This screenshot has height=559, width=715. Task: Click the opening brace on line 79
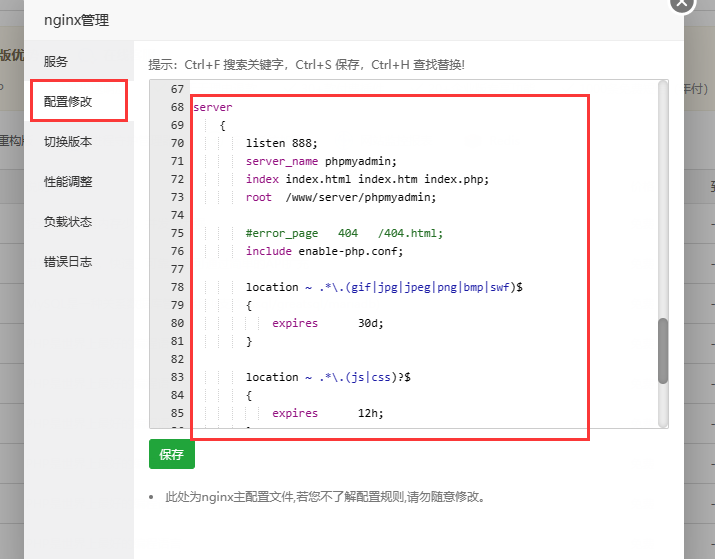(249, 305)
